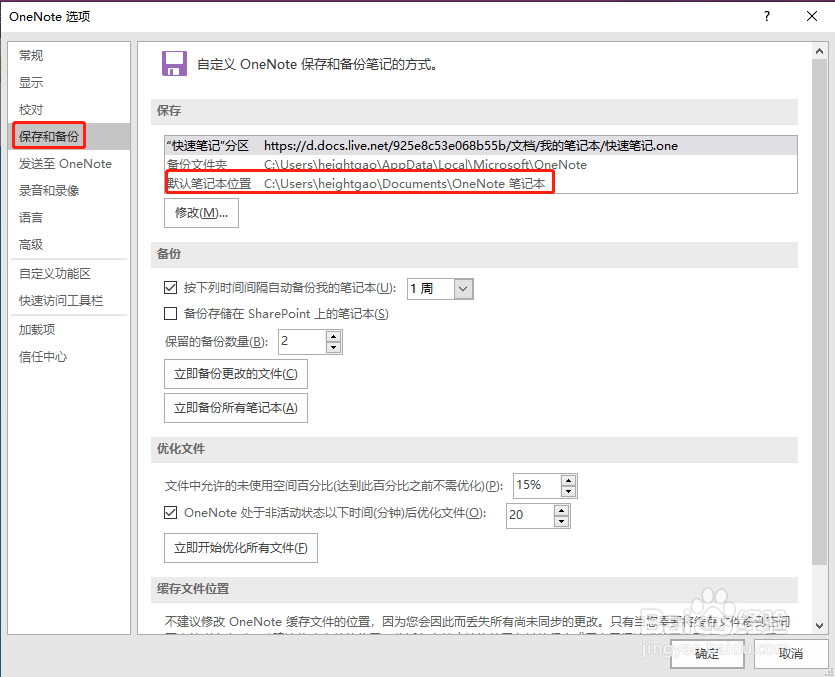Close the OneNote 选项 dialog
This screenshot has height=677, width=835.
point(812,17)
